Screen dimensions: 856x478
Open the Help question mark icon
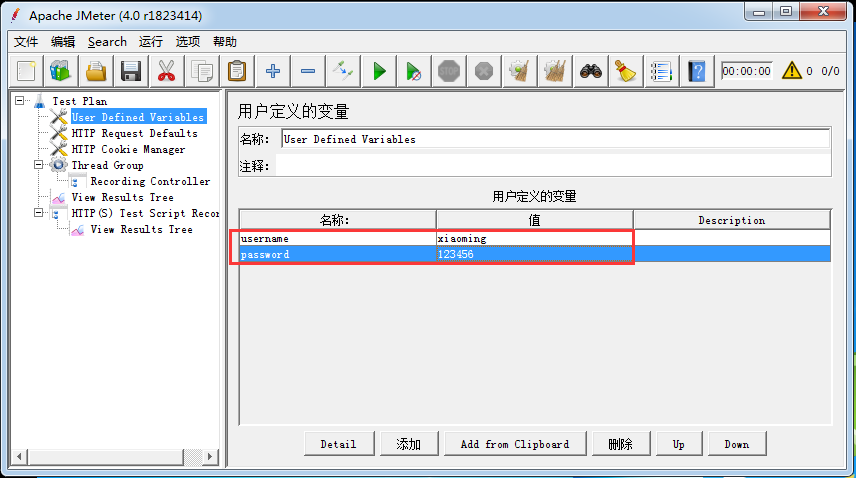(x=697, y=71)
